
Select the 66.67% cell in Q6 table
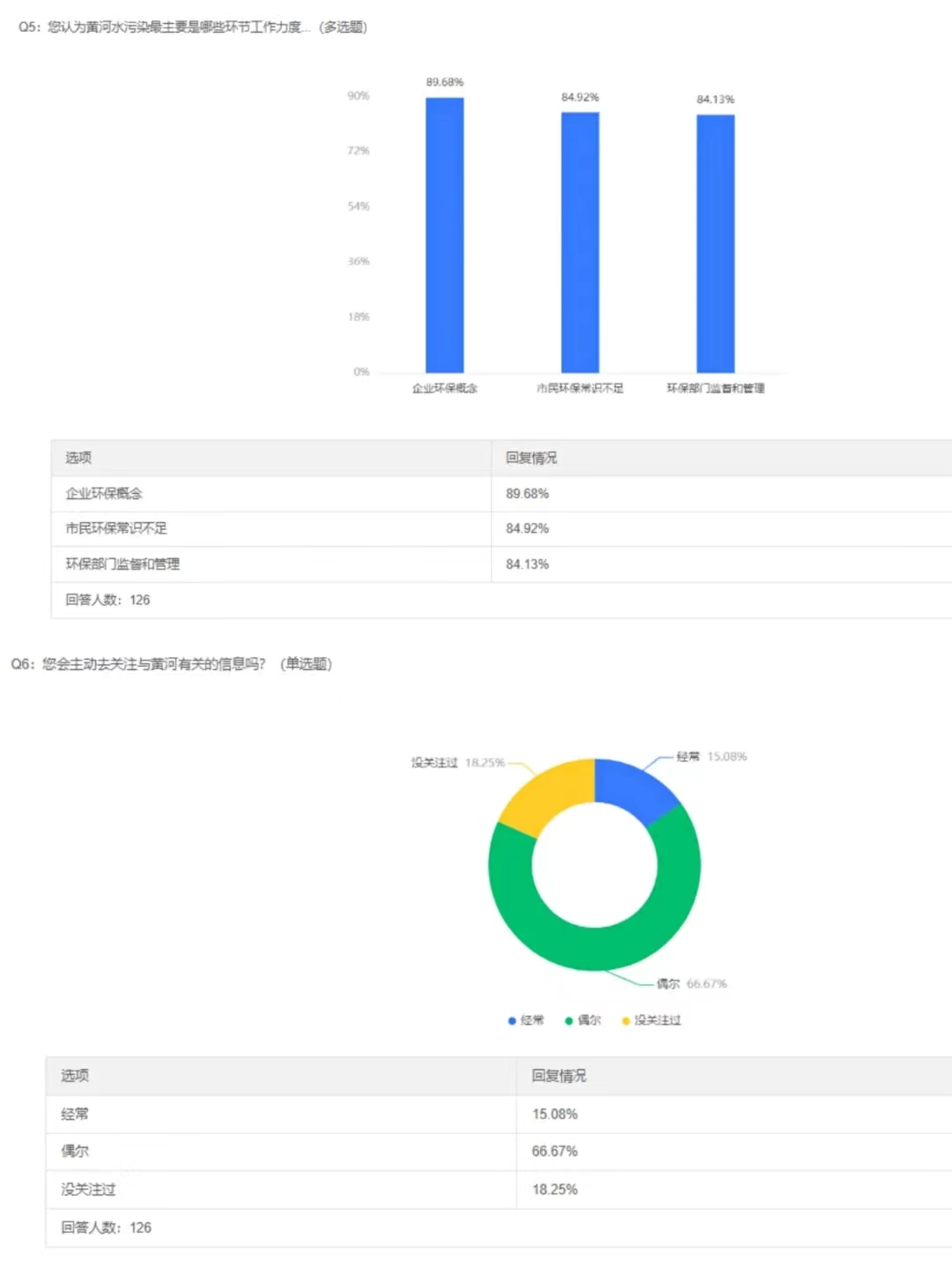[554, 1151]
